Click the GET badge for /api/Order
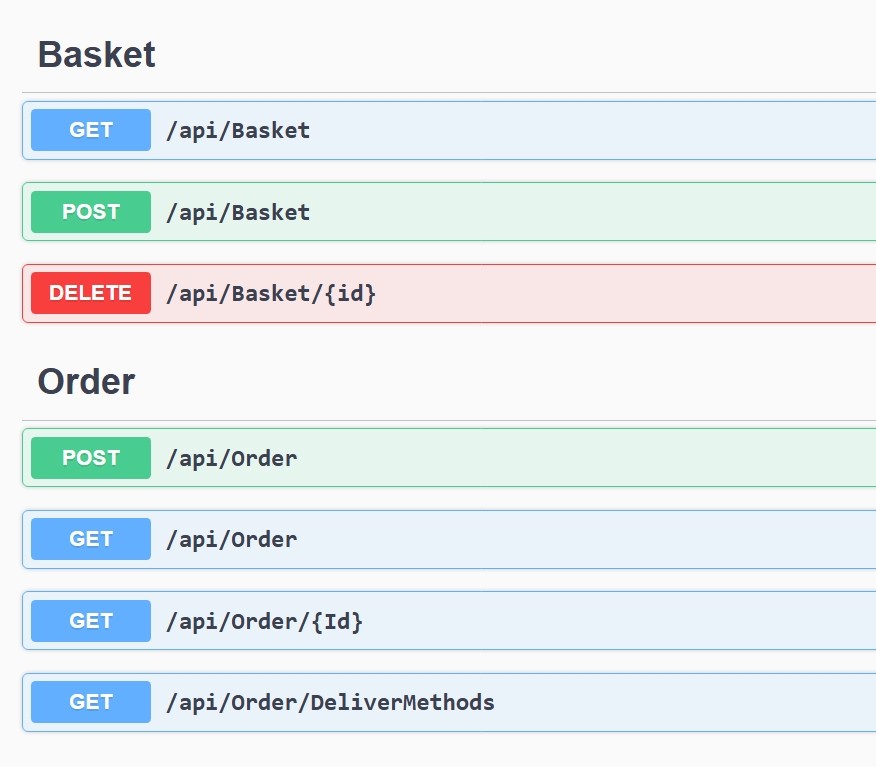 pos(91,539)
